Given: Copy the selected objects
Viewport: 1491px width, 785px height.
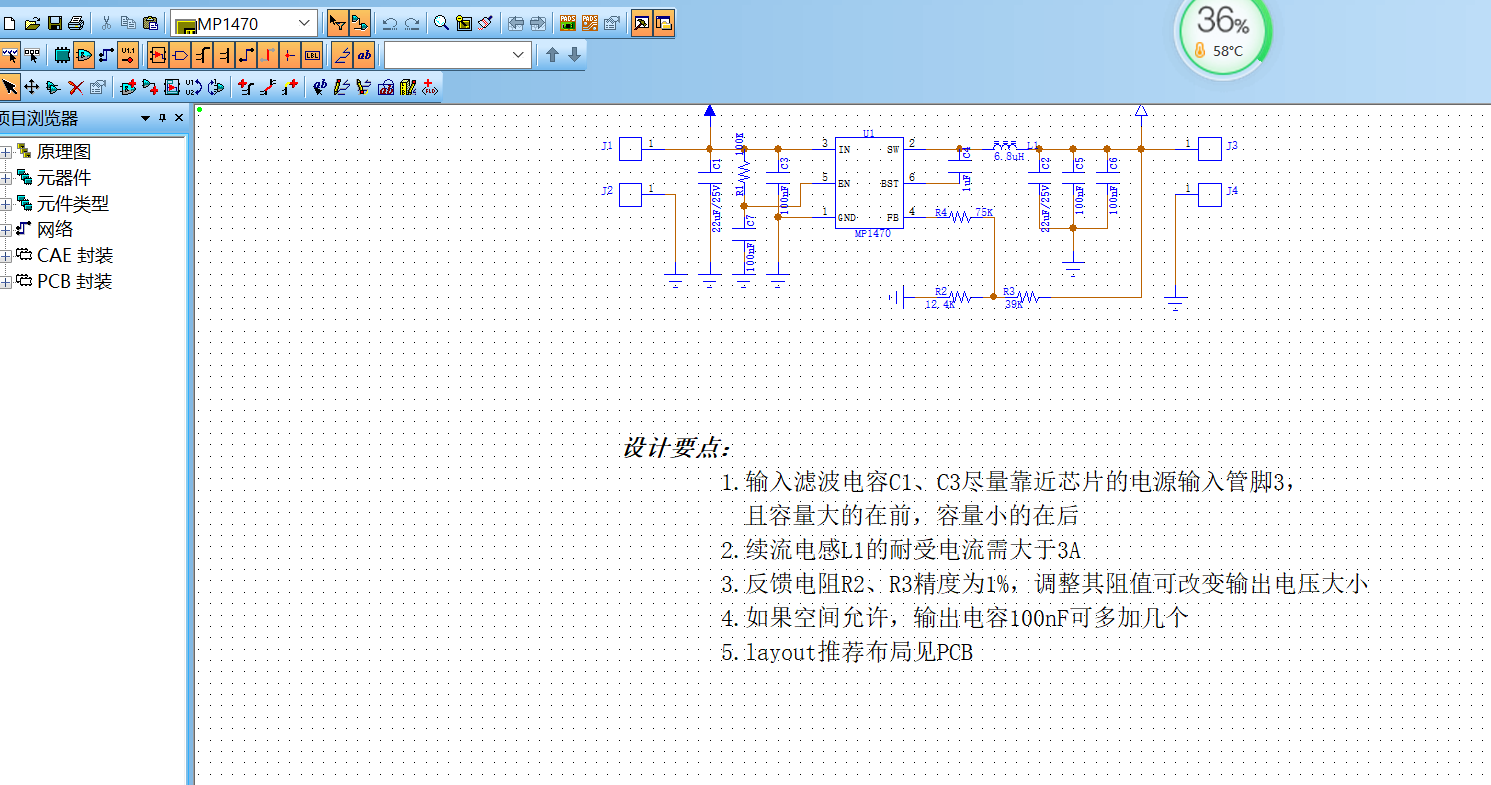Looking at the screenshot, I should coord(128,22).
